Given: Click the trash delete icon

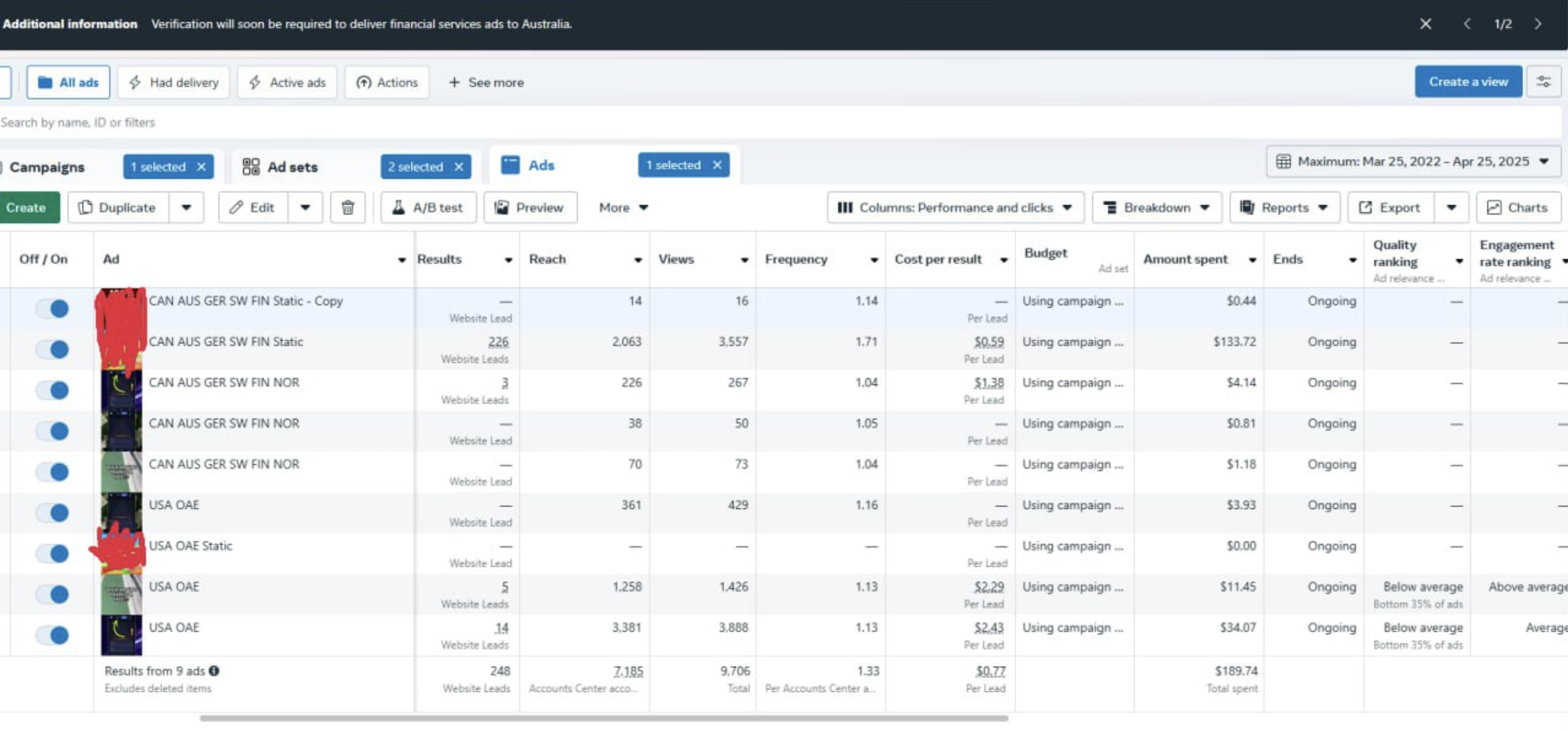Looking at the screenshot, I should pyautogui.click(x=347, y=208).
